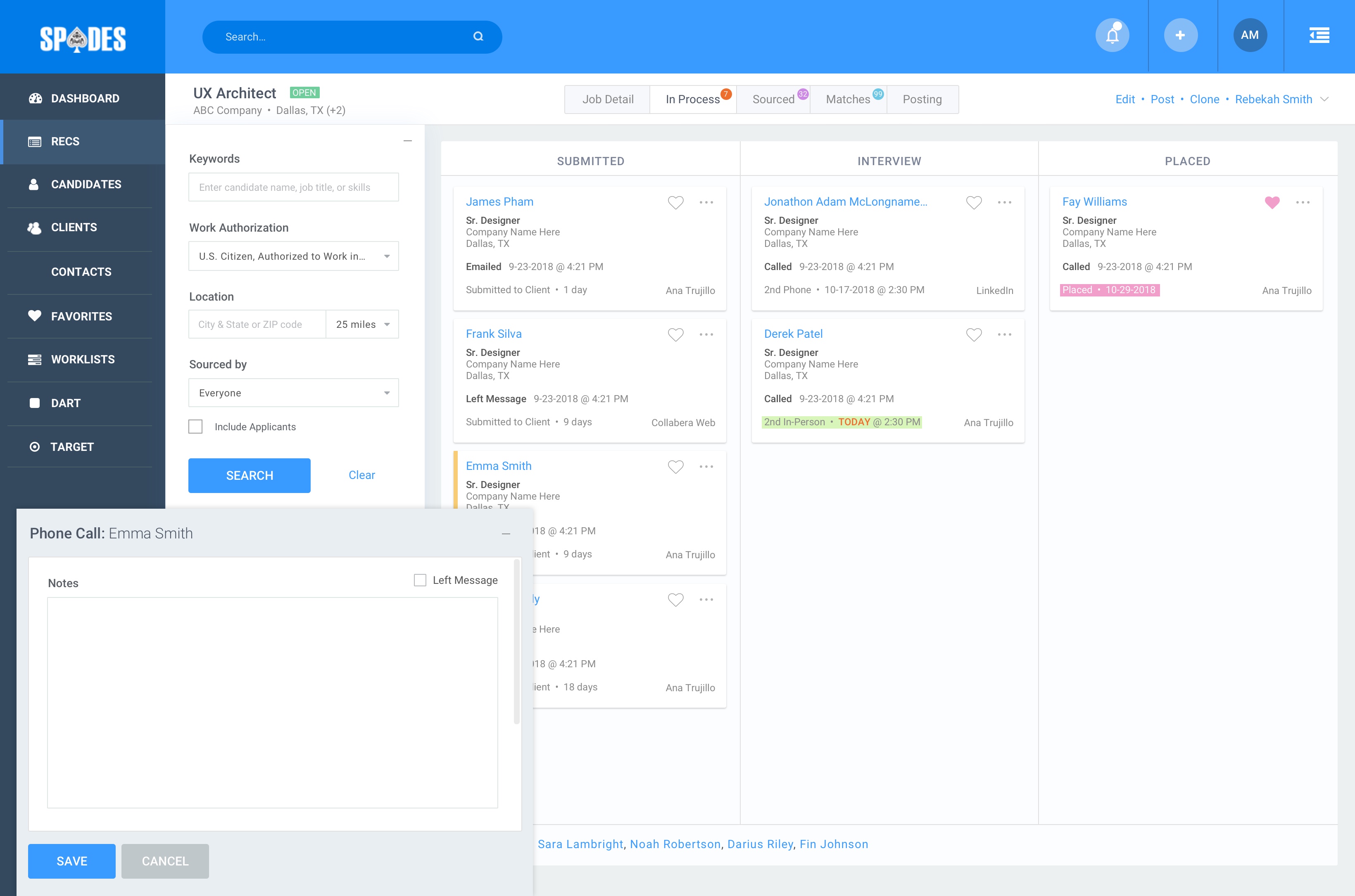
Task: Click the AM user avatar
Action: coord(1250,35)
